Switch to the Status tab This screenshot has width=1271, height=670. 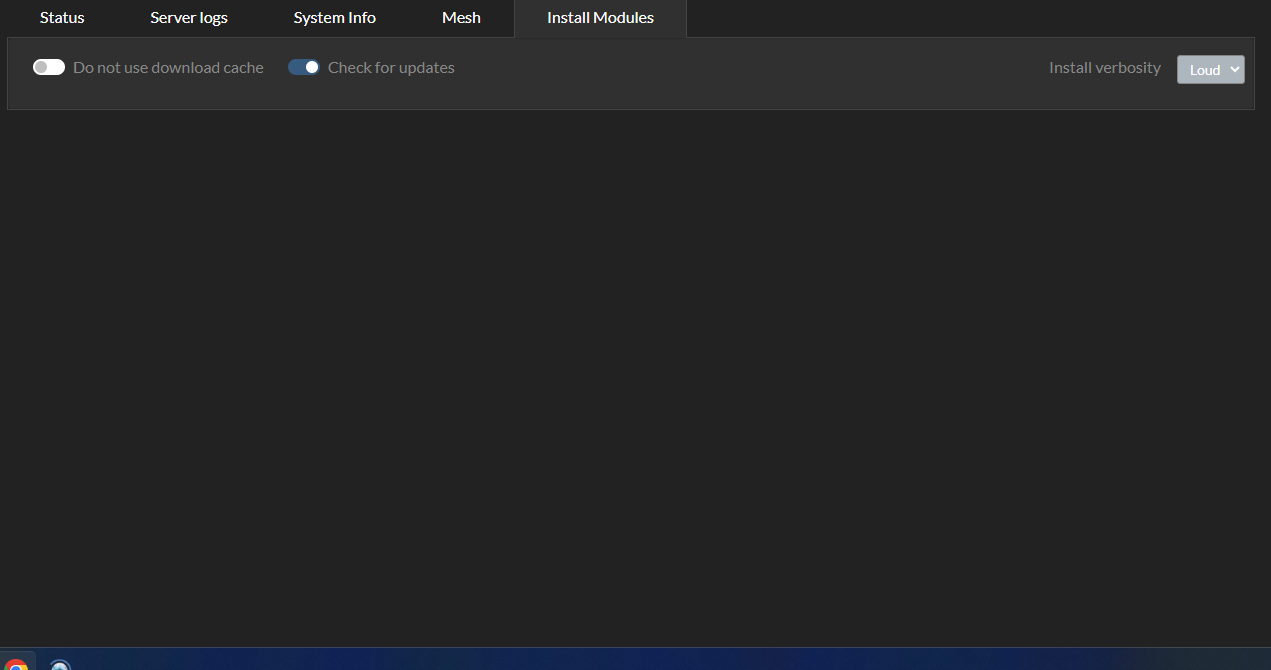(x=62, y=18)
